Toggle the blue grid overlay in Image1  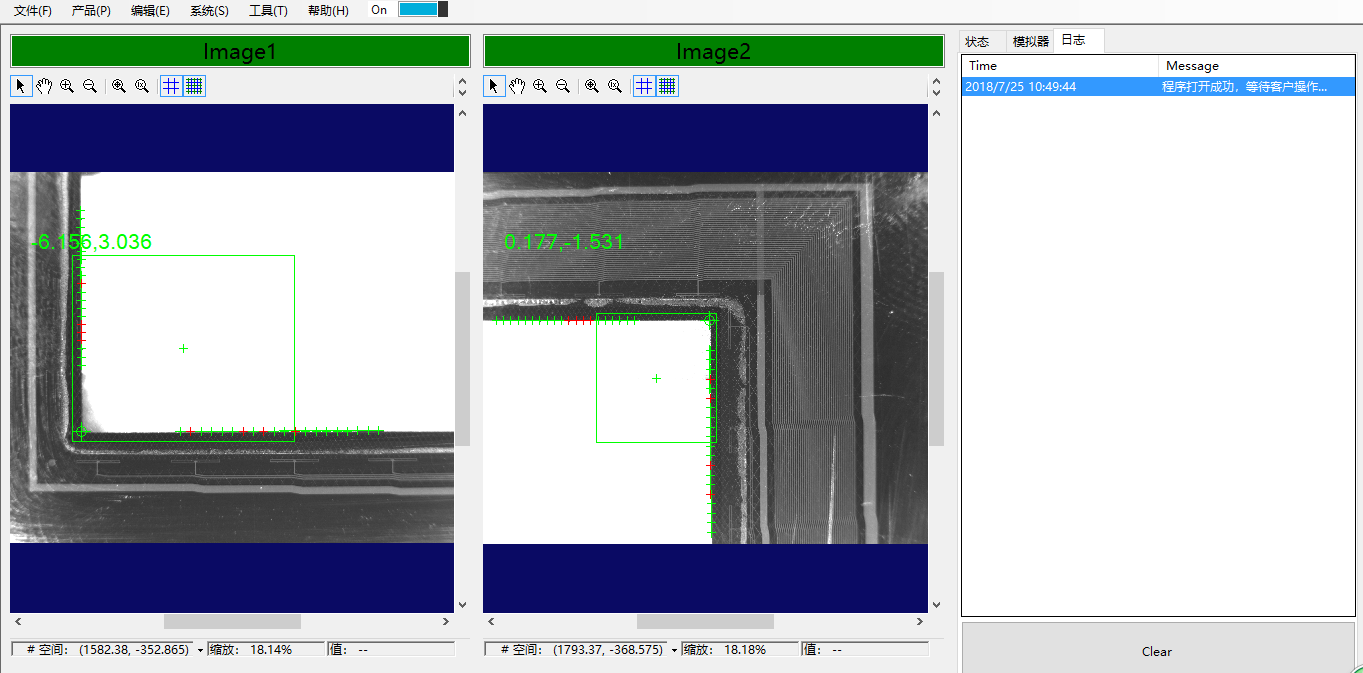tap(172, 86)
